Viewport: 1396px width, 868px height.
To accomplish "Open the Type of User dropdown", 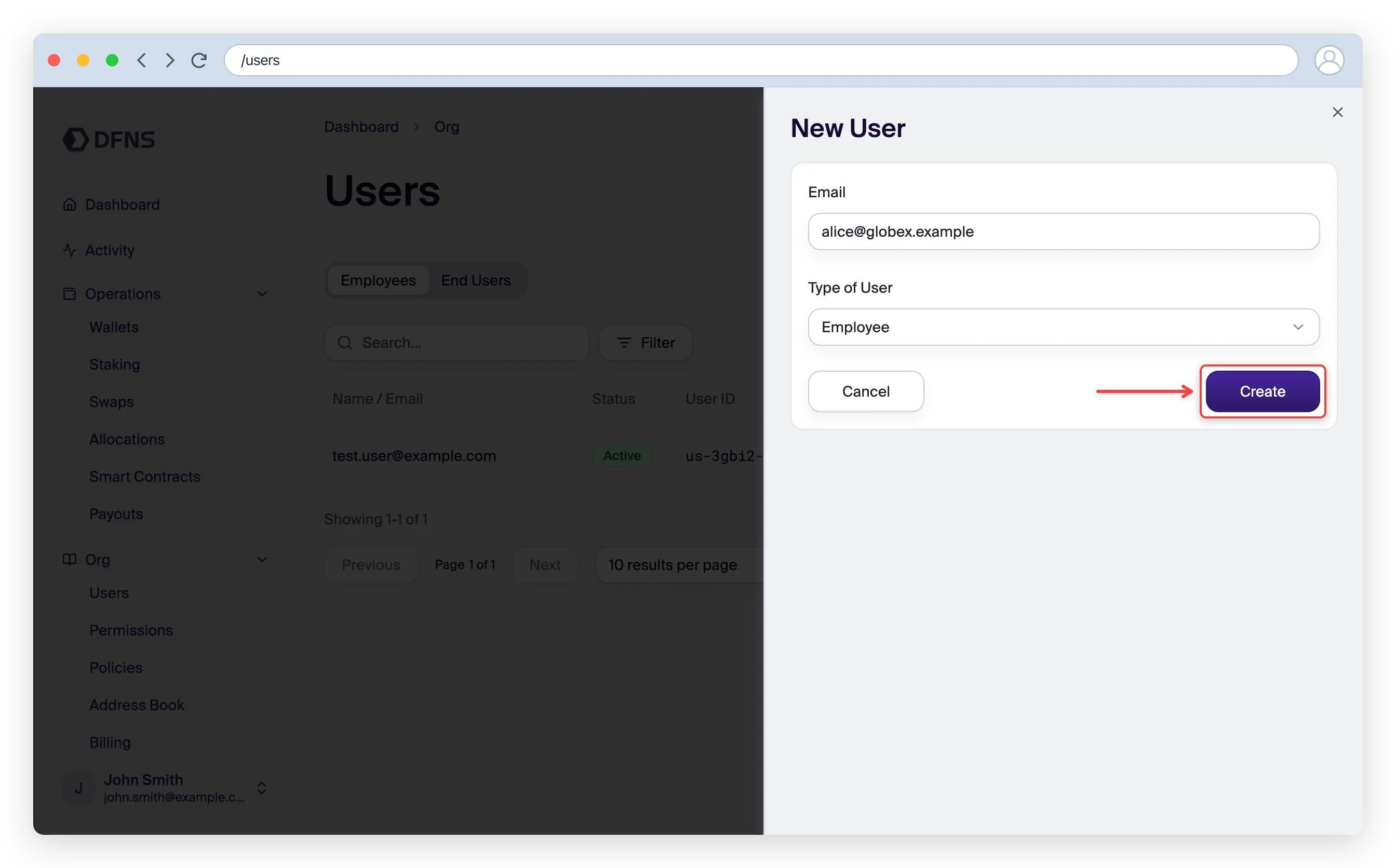I will click(1063, 327).
